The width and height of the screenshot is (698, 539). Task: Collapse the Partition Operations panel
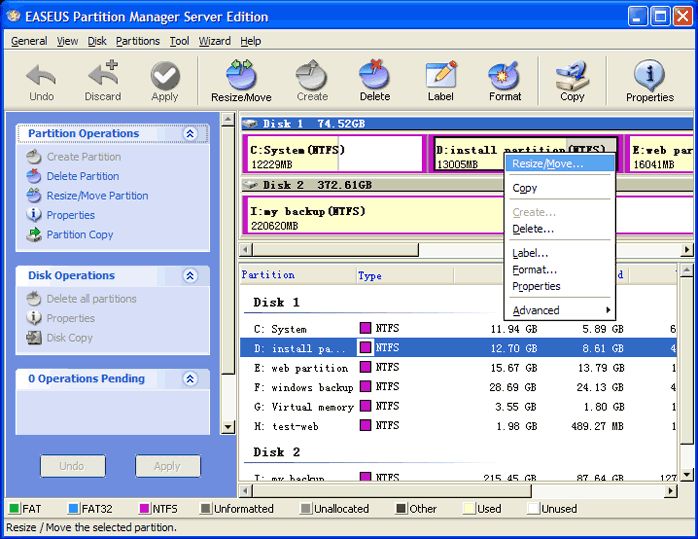click(x=190, y=134)
